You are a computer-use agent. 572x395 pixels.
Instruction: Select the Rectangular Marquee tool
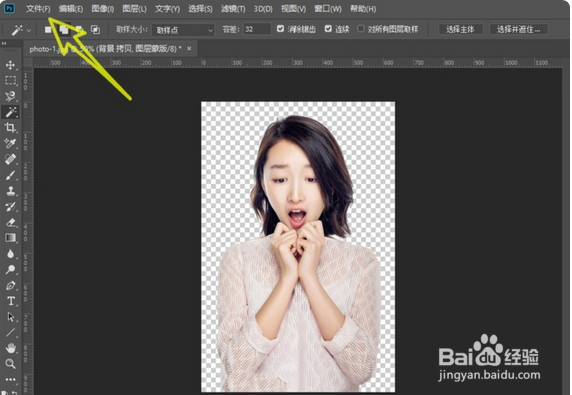(x=10, y=81)
